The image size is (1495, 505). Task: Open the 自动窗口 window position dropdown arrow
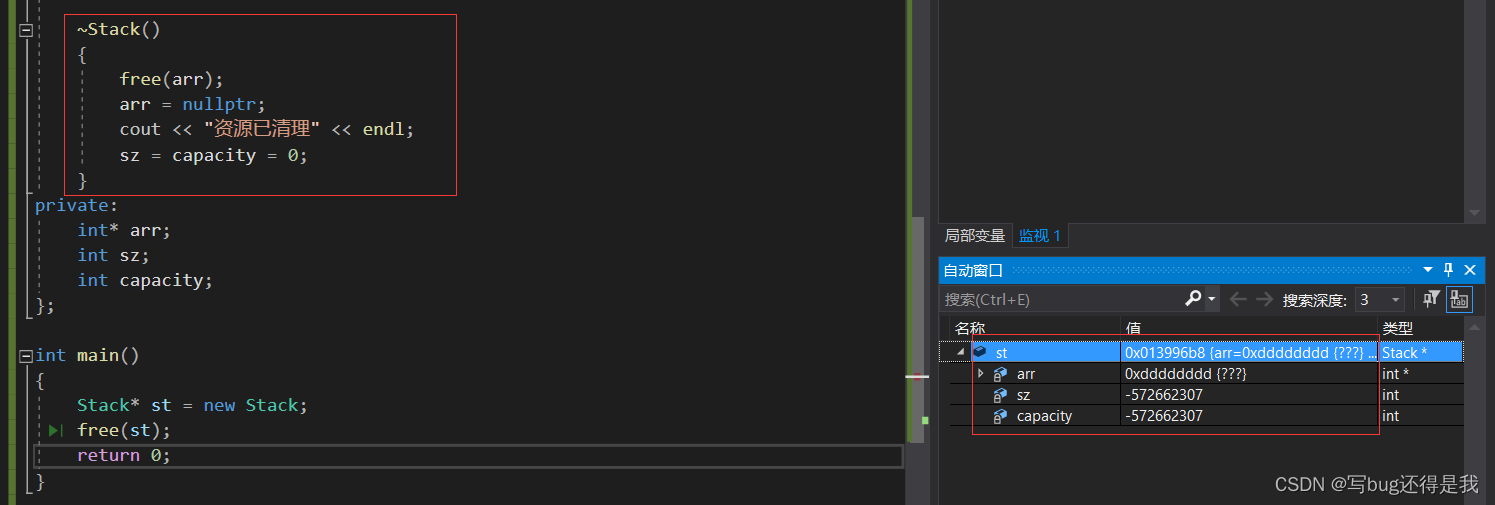[1428, 270]
